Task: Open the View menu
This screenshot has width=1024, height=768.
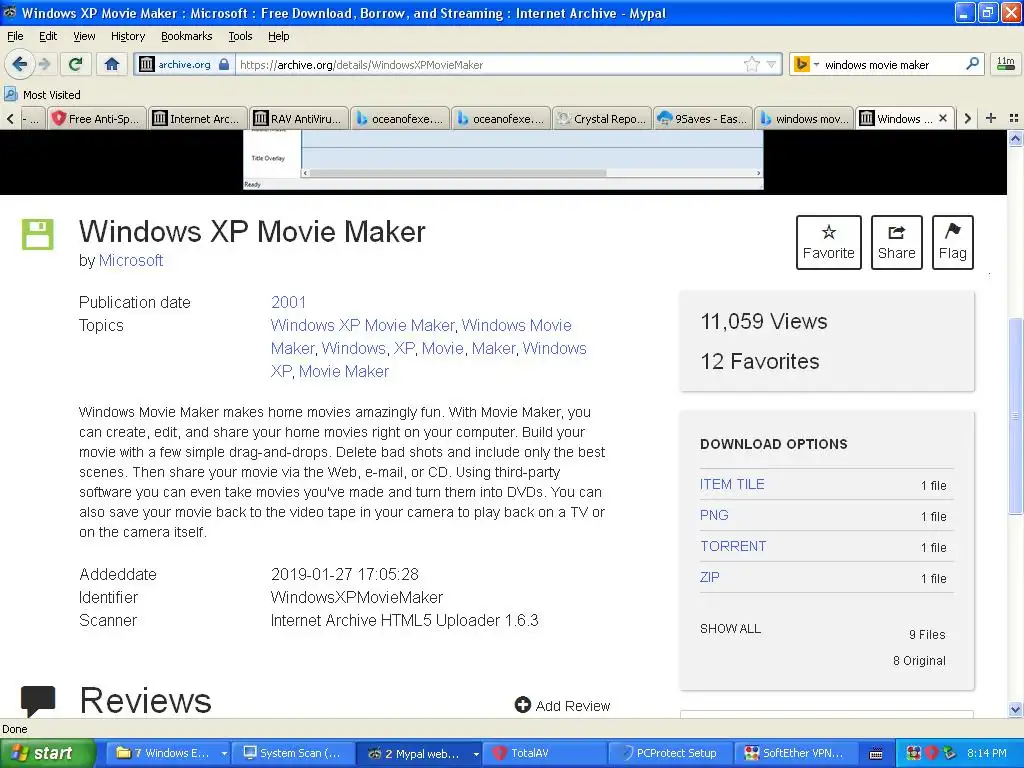Action: coord(84,36)
